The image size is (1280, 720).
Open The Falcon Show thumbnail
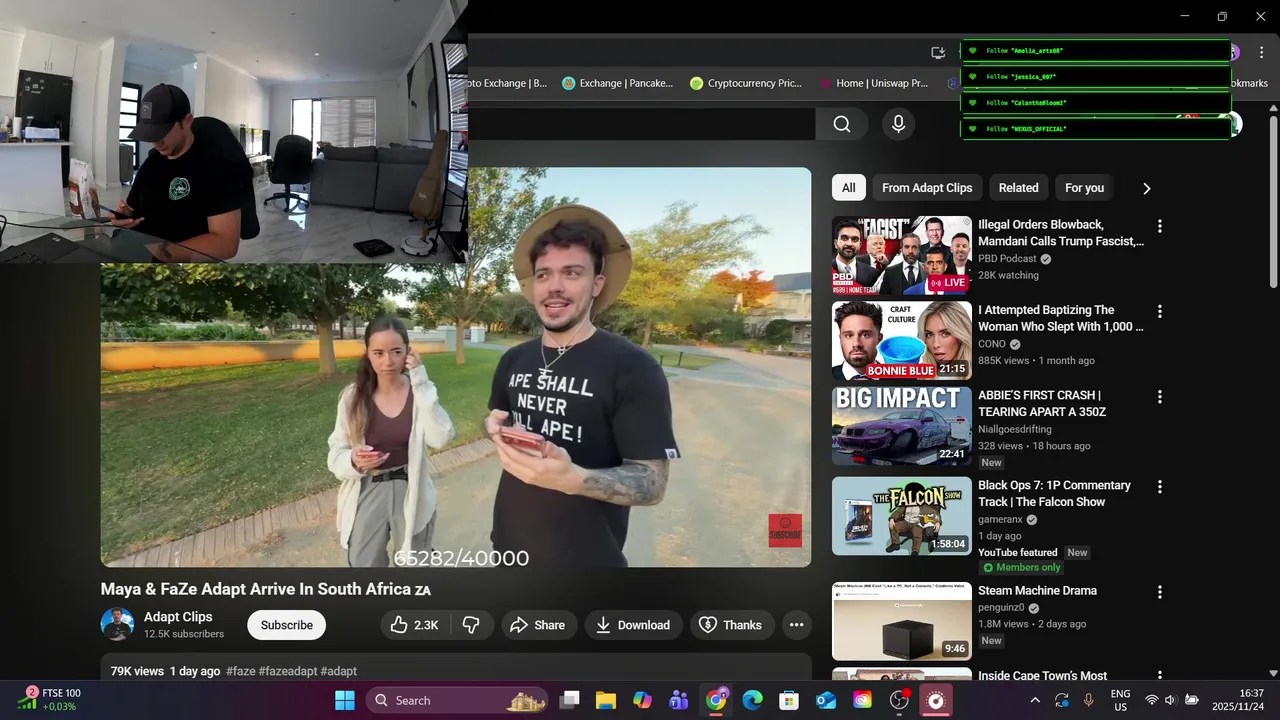(x=902, y=516)
